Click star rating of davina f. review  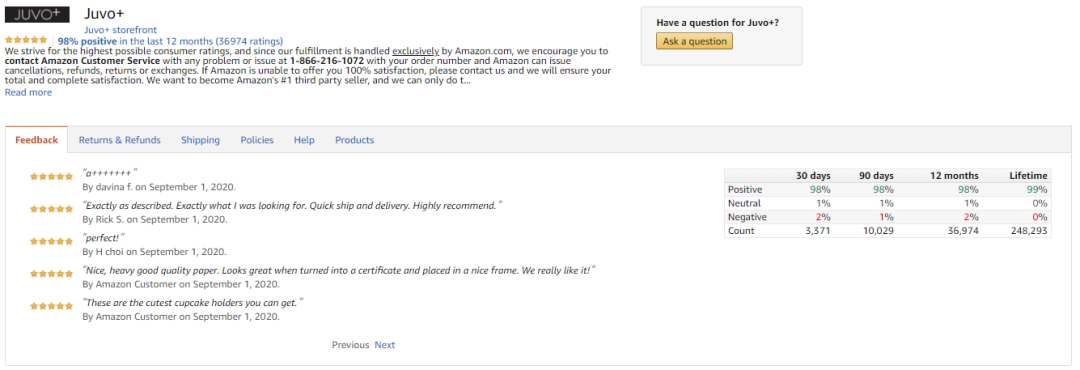coord(51,176)
